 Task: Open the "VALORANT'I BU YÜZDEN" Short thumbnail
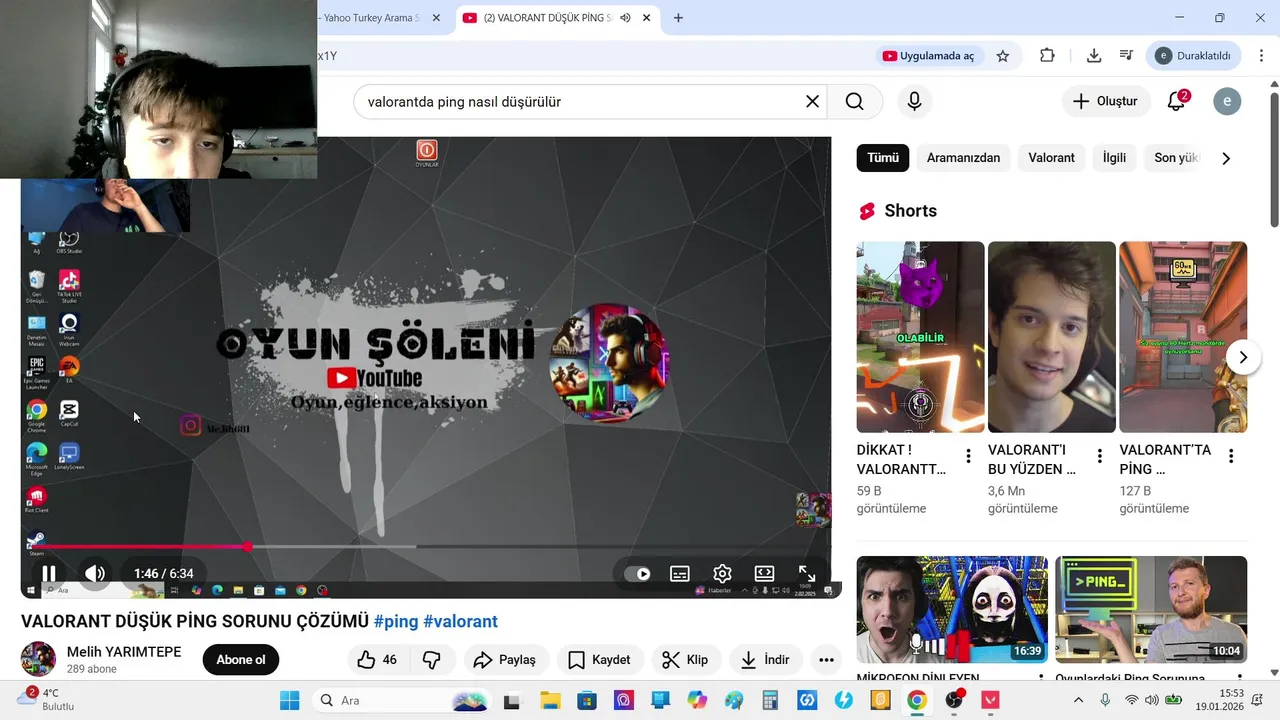[1052, 337]
